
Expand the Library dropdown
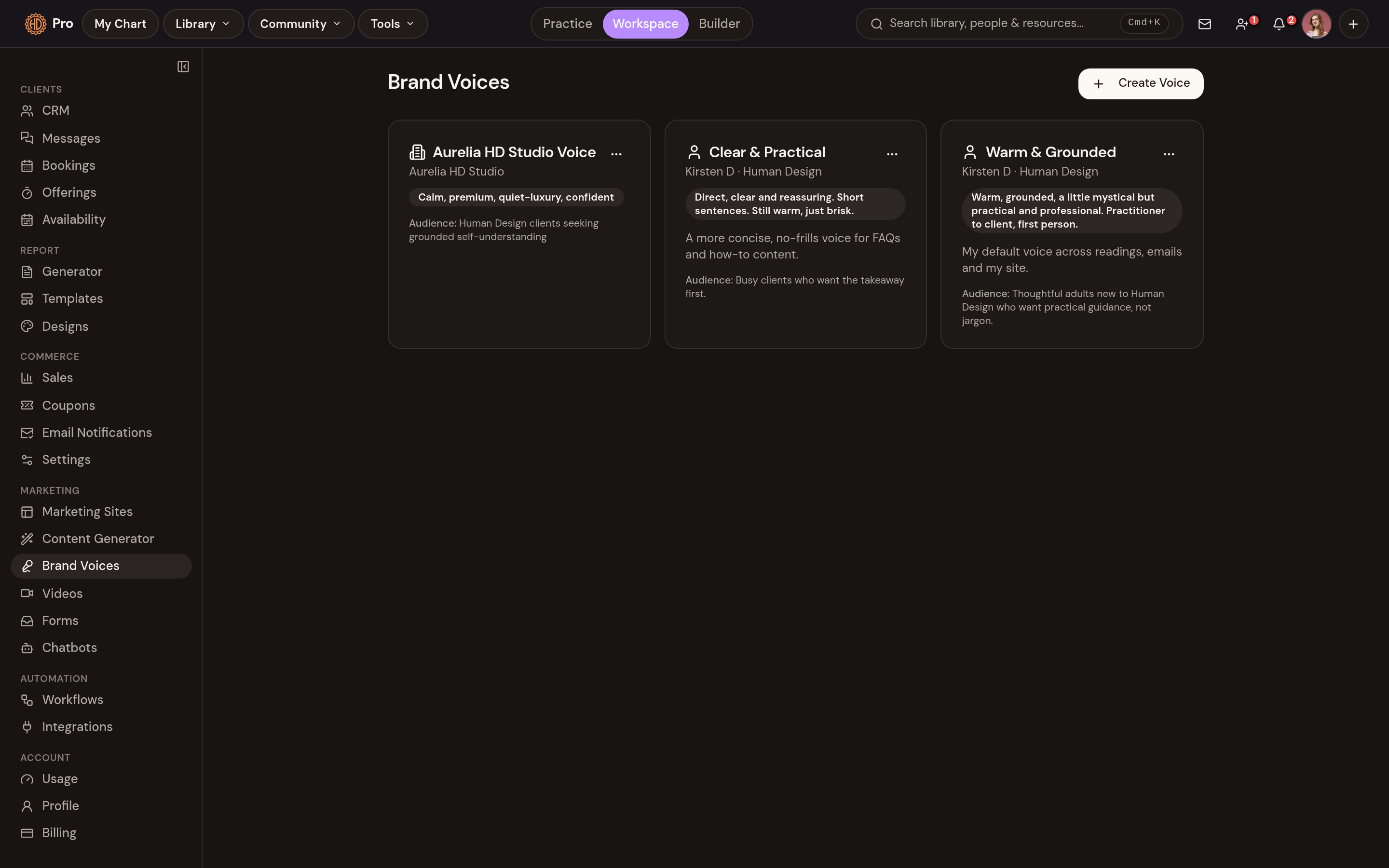tap(203, 24)
